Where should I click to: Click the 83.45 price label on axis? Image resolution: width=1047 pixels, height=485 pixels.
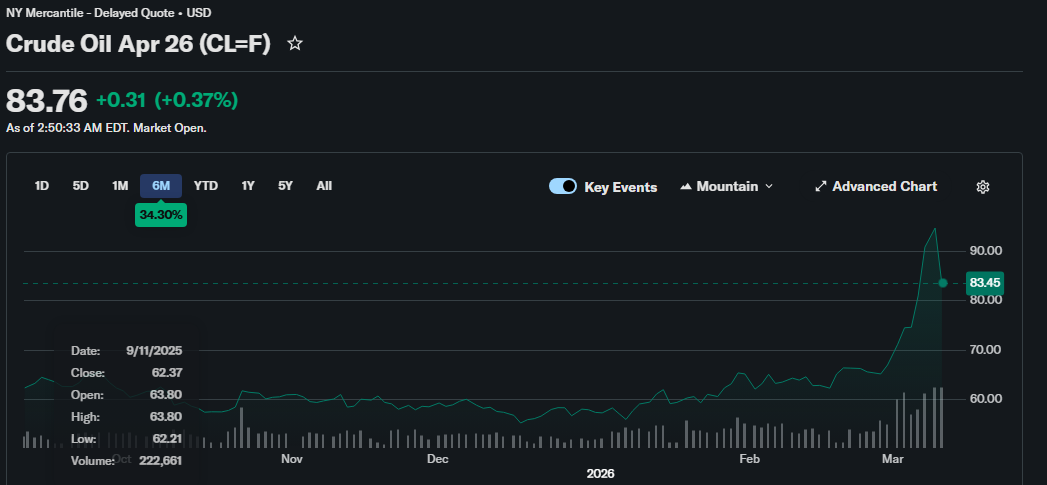click(985, 283)
